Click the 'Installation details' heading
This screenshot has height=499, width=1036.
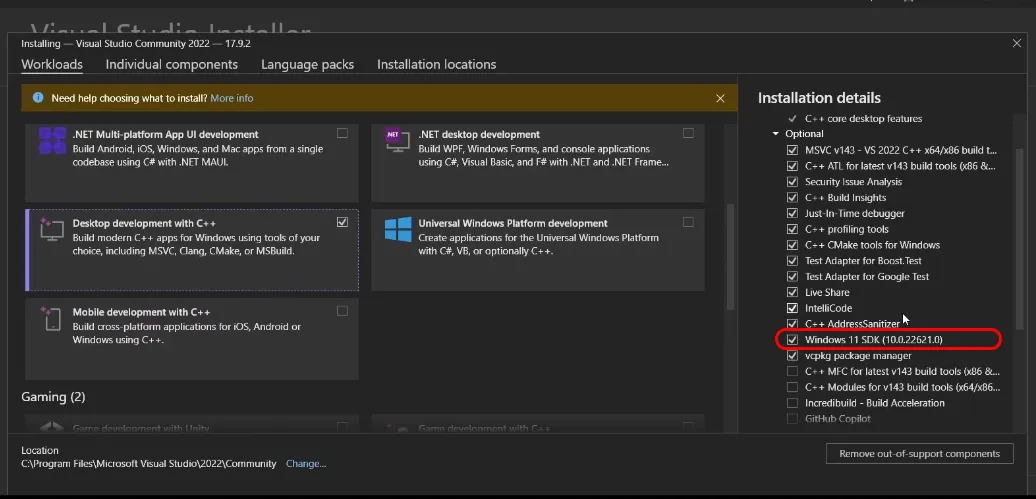[819, 98]
